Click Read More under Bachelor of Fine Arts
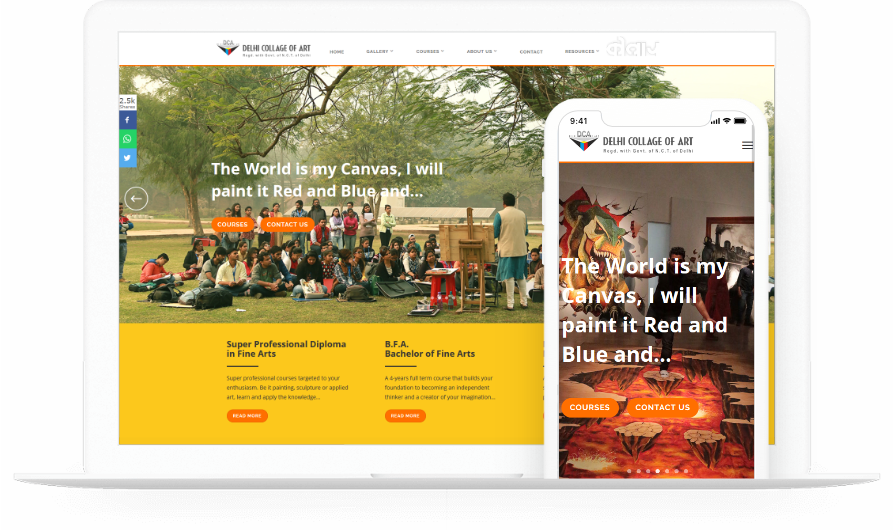This screenshot has height=530, width=893. [x=405, y=416]
